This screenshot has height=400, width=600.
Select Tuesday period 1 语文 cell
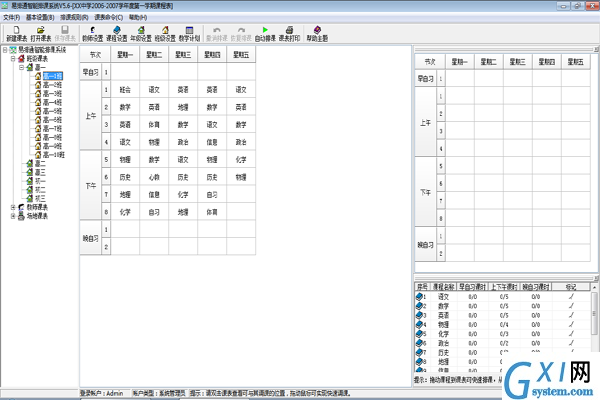coord(154,90)
